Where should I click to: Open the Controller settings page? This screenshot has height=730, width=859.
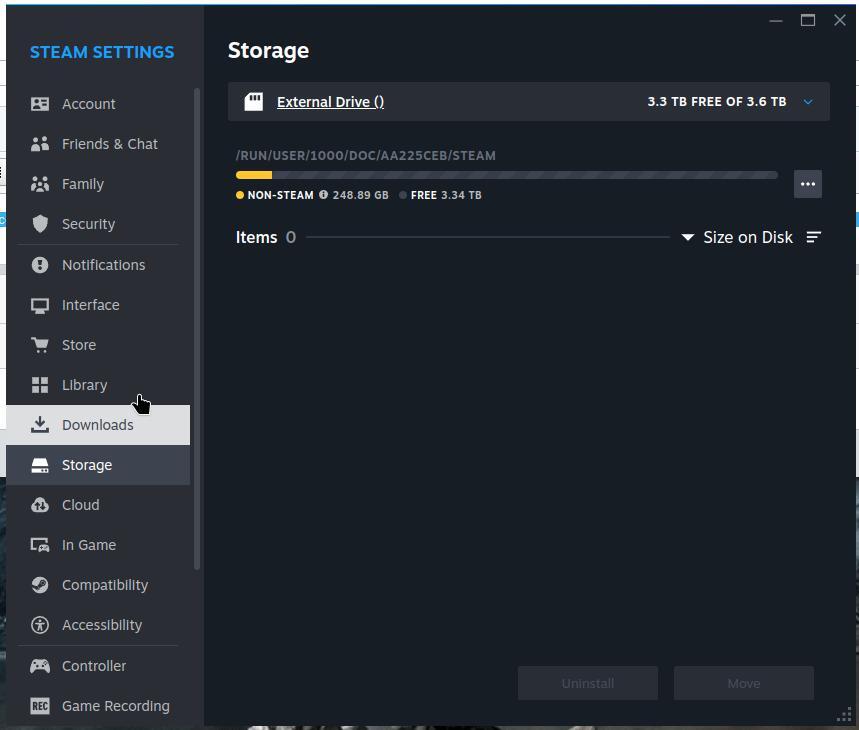pyautogui.click(x=98, y=666)
